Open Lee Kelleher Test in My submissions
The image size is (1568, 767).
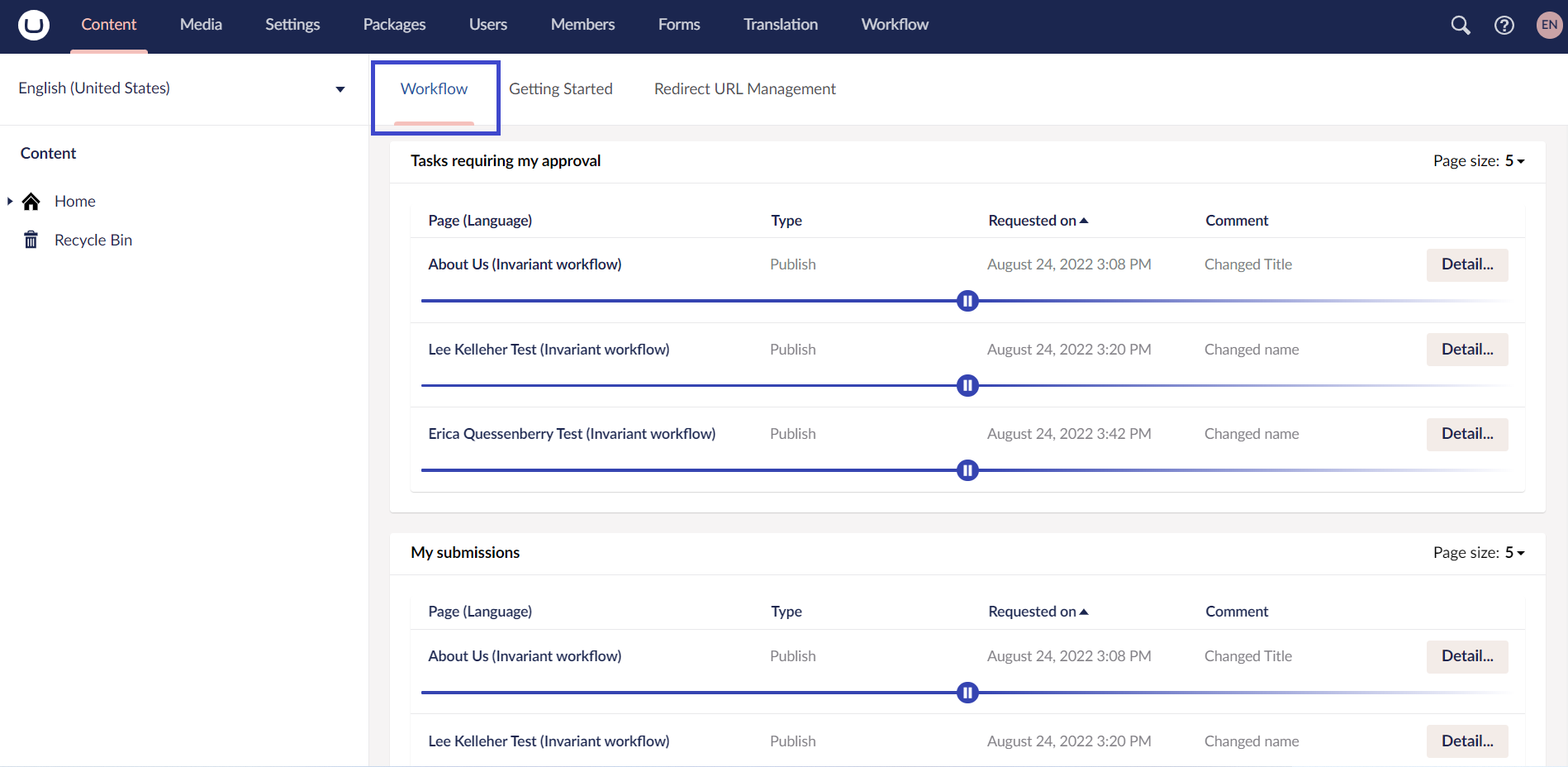(549, 741)
